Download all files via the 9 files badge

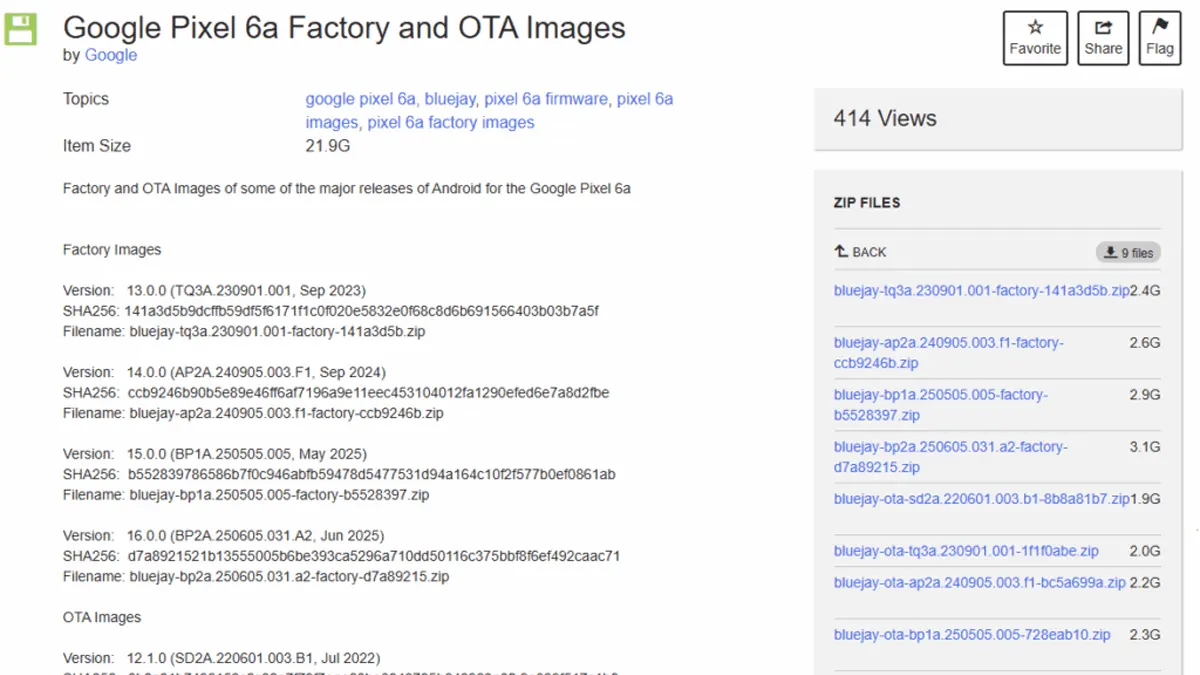(x=1128, y=252)
